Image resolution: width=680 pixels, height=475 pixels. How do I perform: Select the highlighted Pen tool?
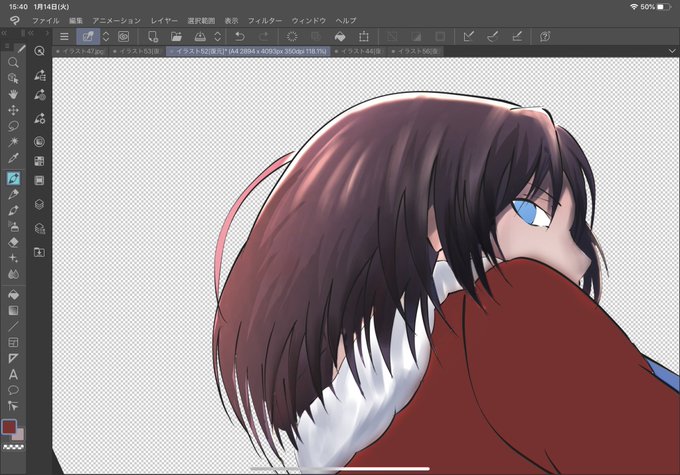click(x=13, y=178)
